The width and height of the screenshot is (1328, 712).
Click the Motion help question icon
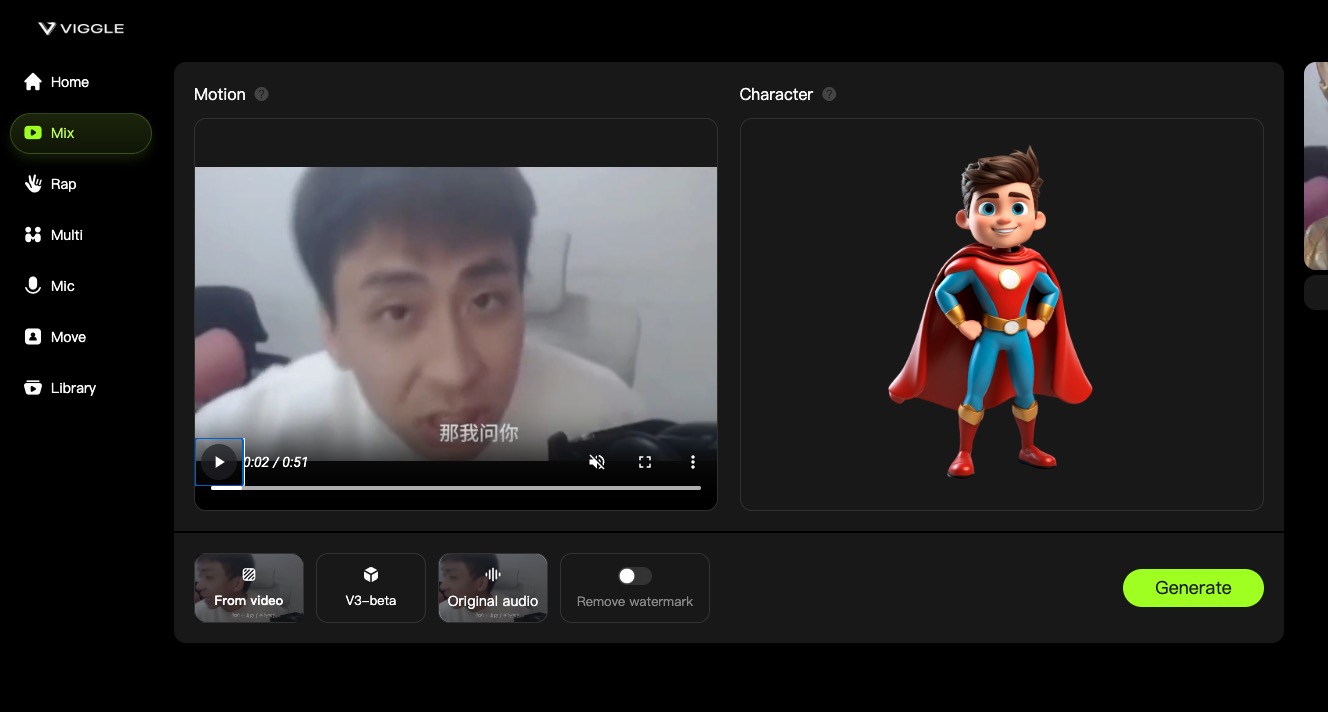pyautogui.click(x=261, y=94)
